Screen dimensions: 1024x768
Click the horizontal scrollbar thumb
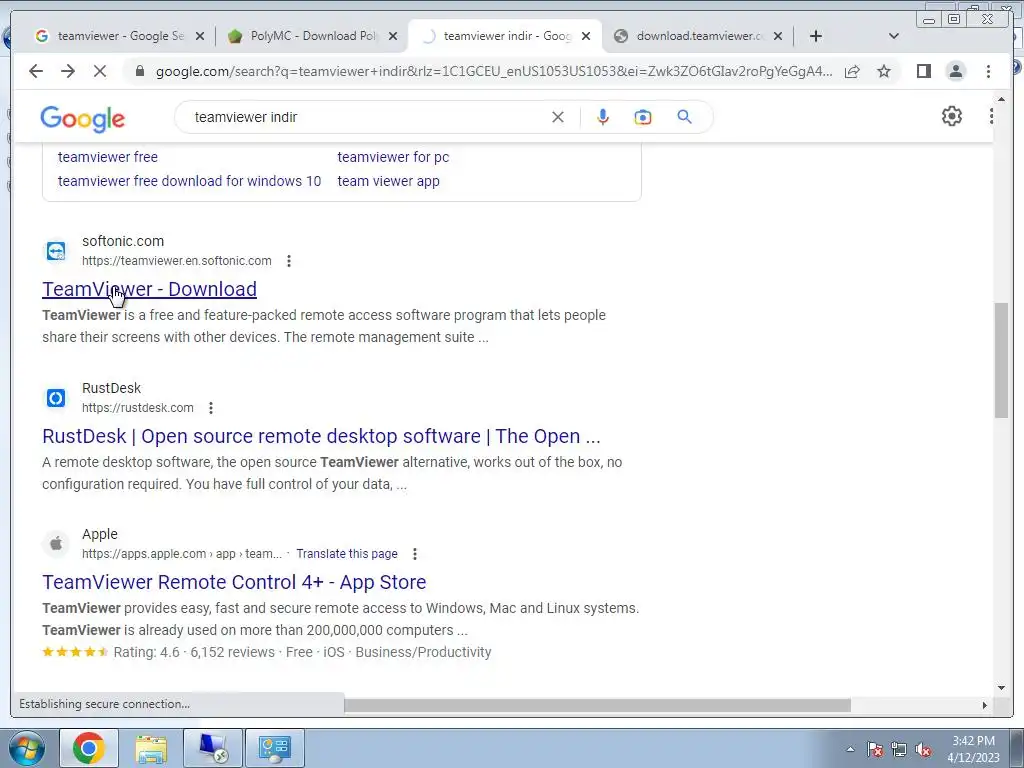pos(598,706)
